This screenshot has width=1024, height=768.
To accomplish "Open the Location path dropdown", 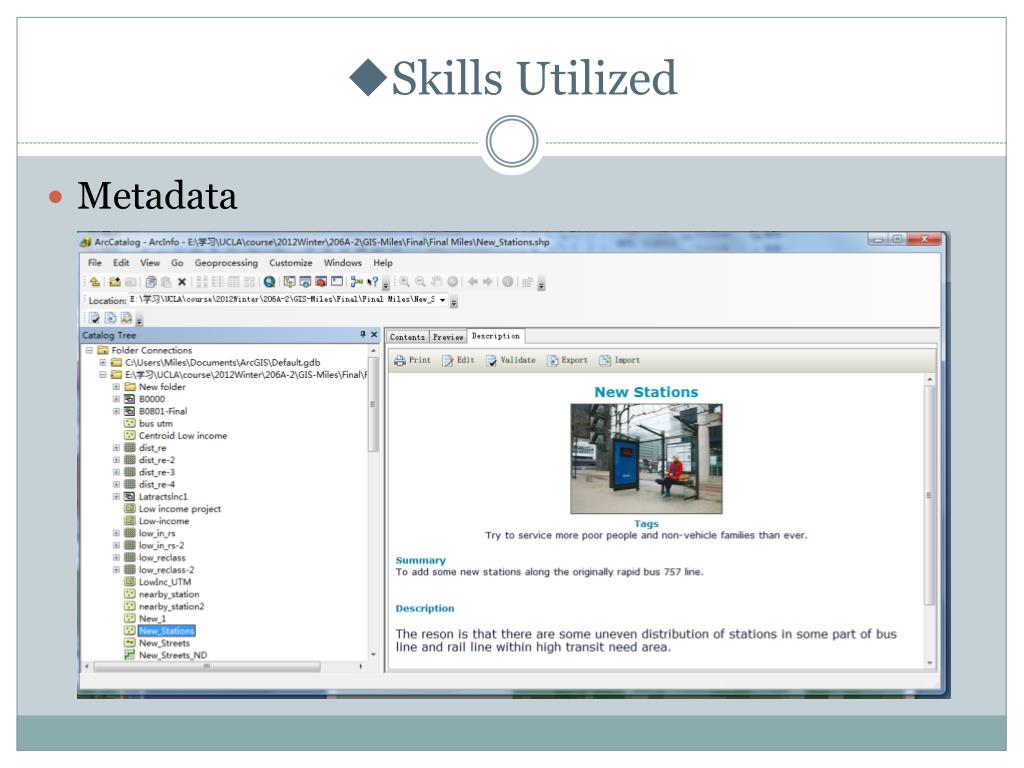I will click(x=443, y=300).
